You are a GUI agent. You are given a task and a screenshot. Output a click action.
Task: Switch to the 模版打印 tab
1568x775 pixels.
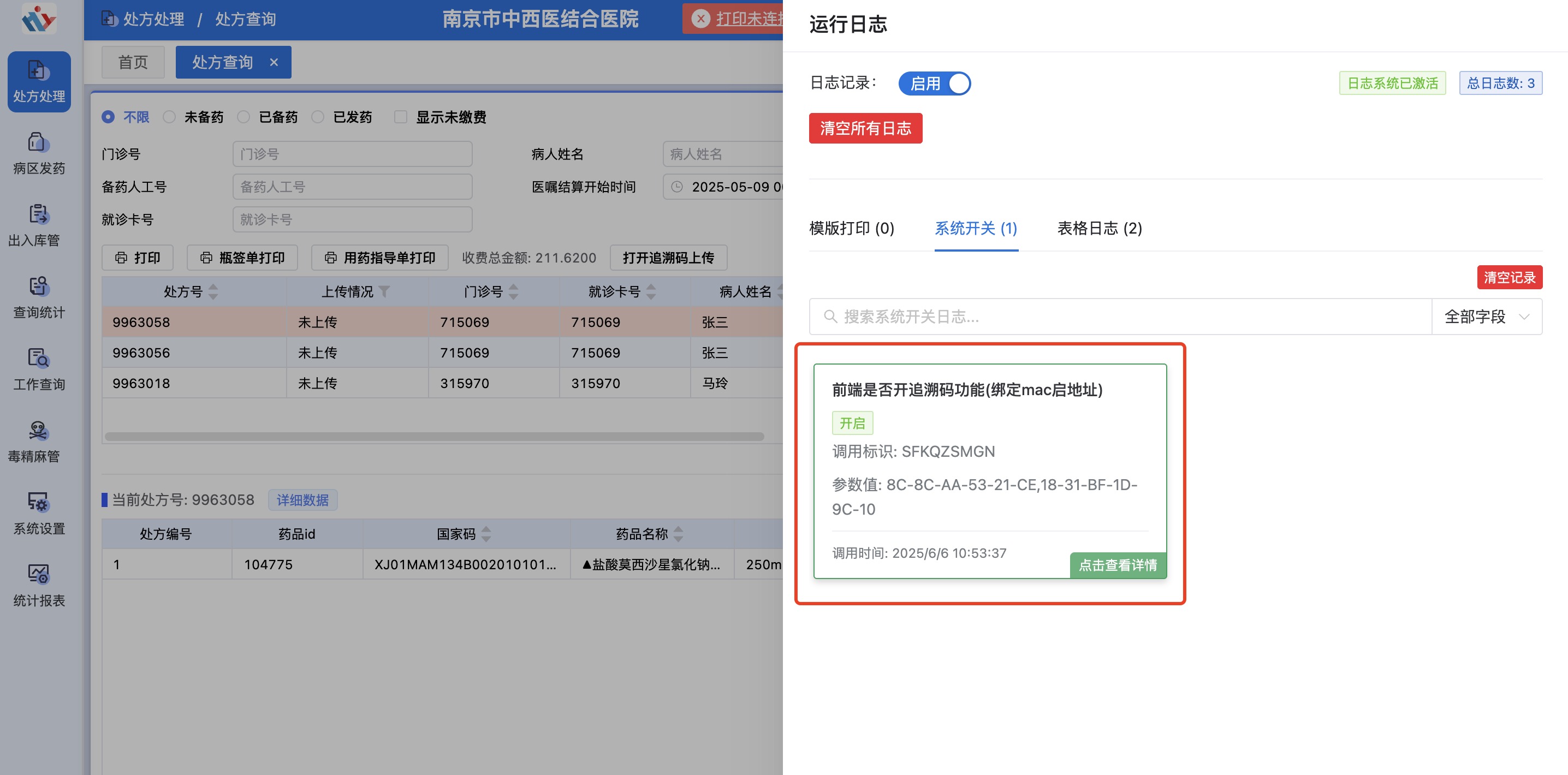852,228
